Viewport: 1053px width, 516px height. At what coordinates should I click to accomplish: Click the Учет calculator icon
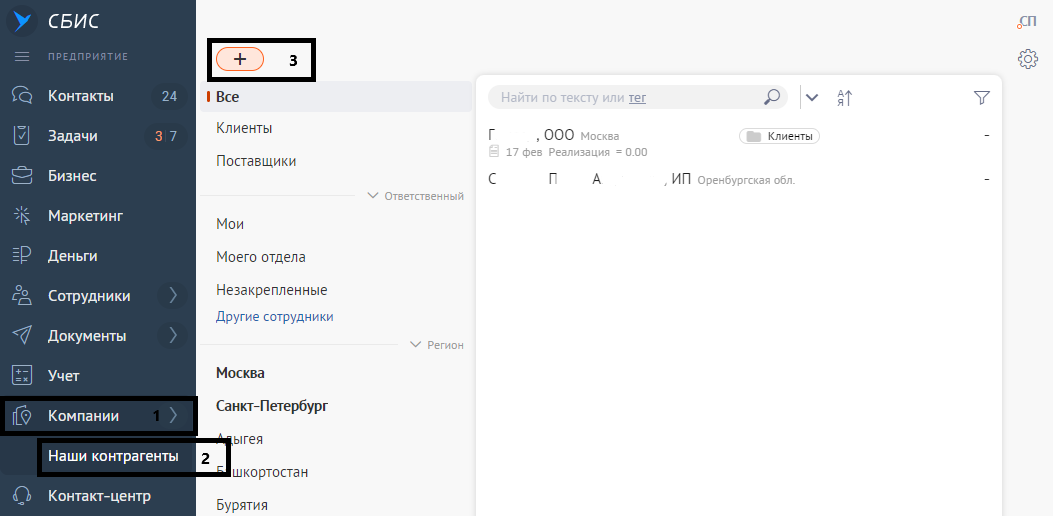pyautogui.click(x=22, y=376)
